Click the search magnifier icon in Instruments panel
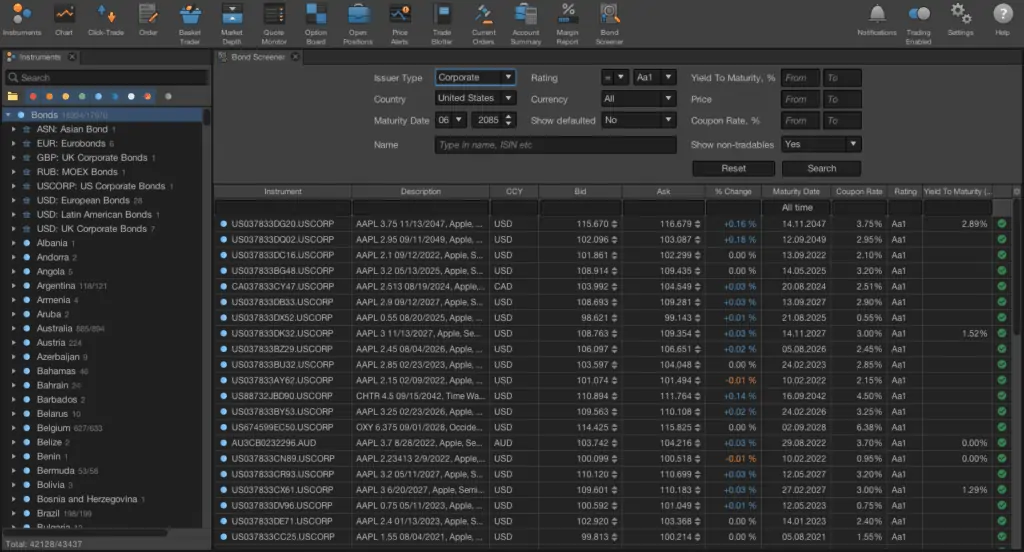1024x552 pixels. pyautogui.click(x=13, y=78)
